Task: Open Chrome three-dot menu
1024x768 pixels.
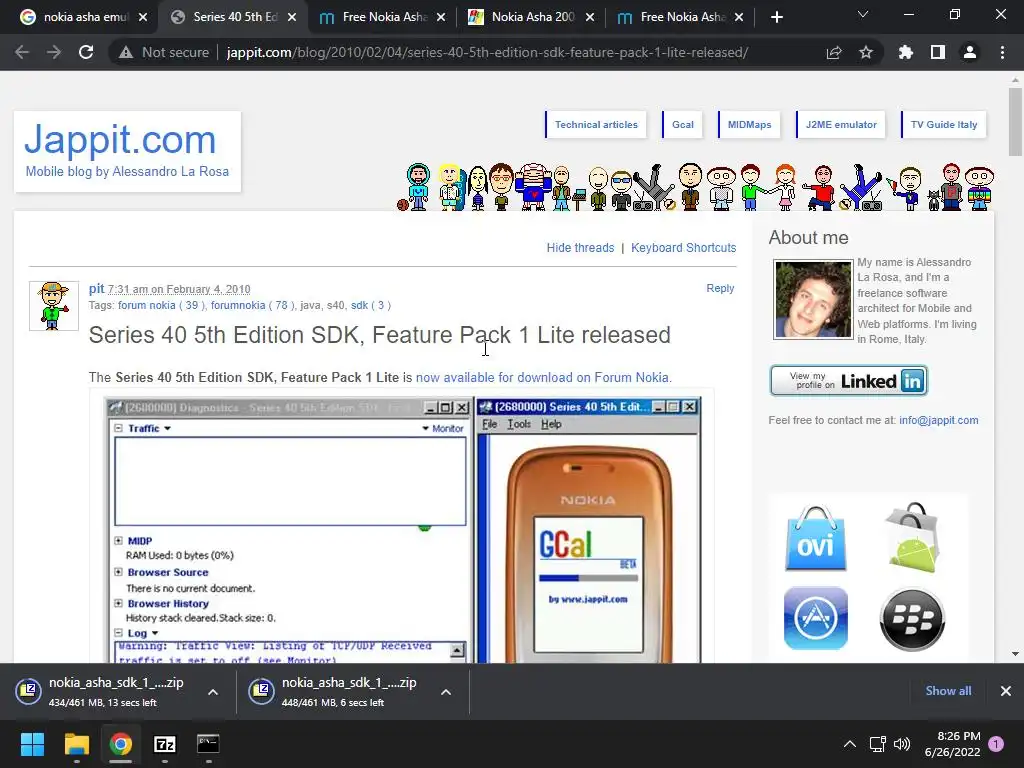Action: coord(1002,52)
